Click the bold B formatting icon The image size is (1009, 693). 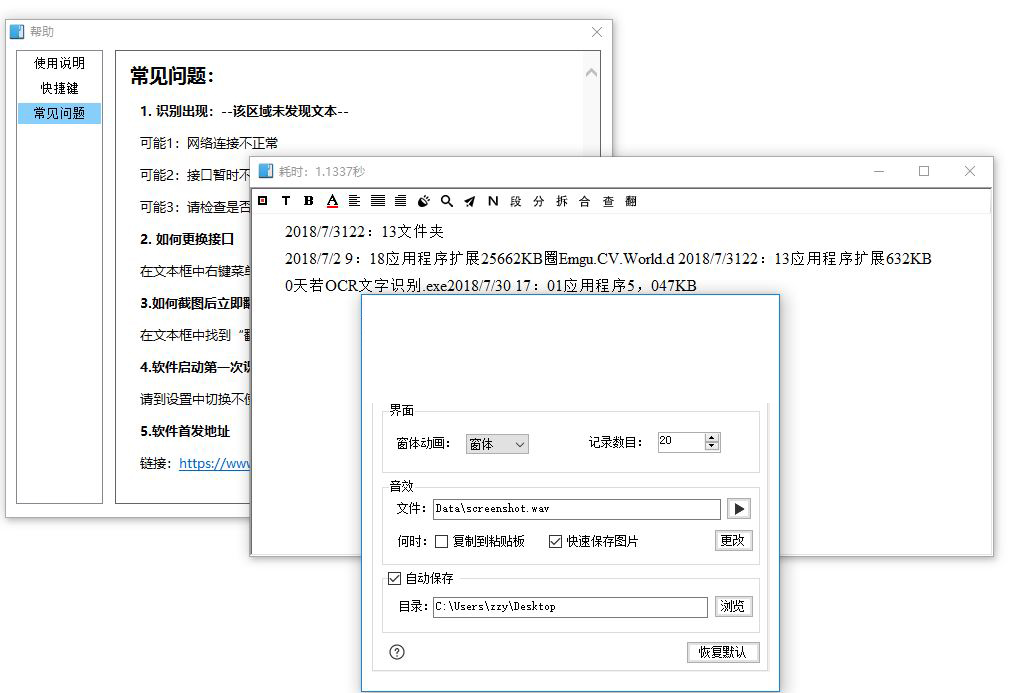coord(308,201)
